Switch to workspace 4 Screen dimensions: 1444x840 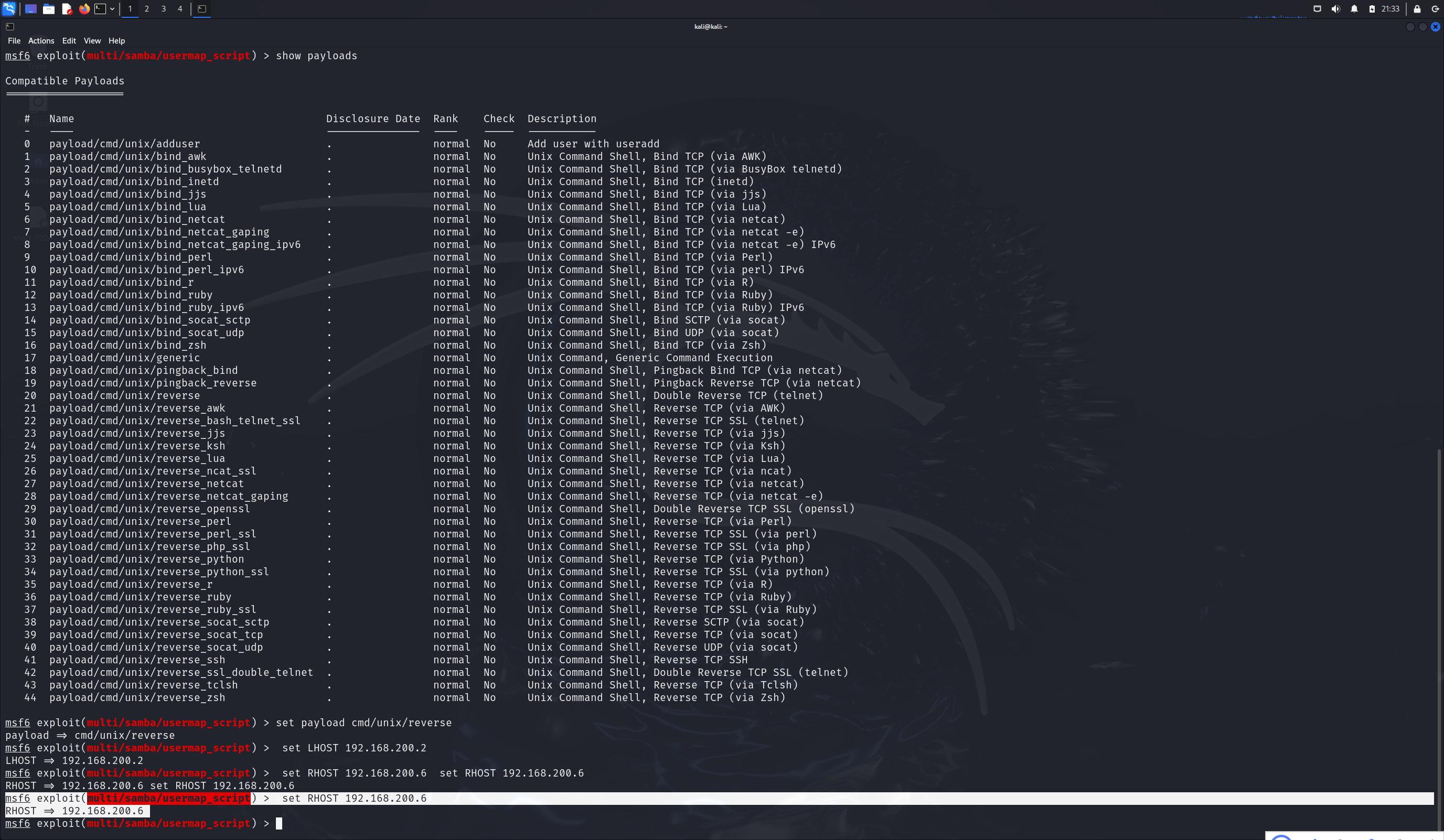tap(180, 8)
